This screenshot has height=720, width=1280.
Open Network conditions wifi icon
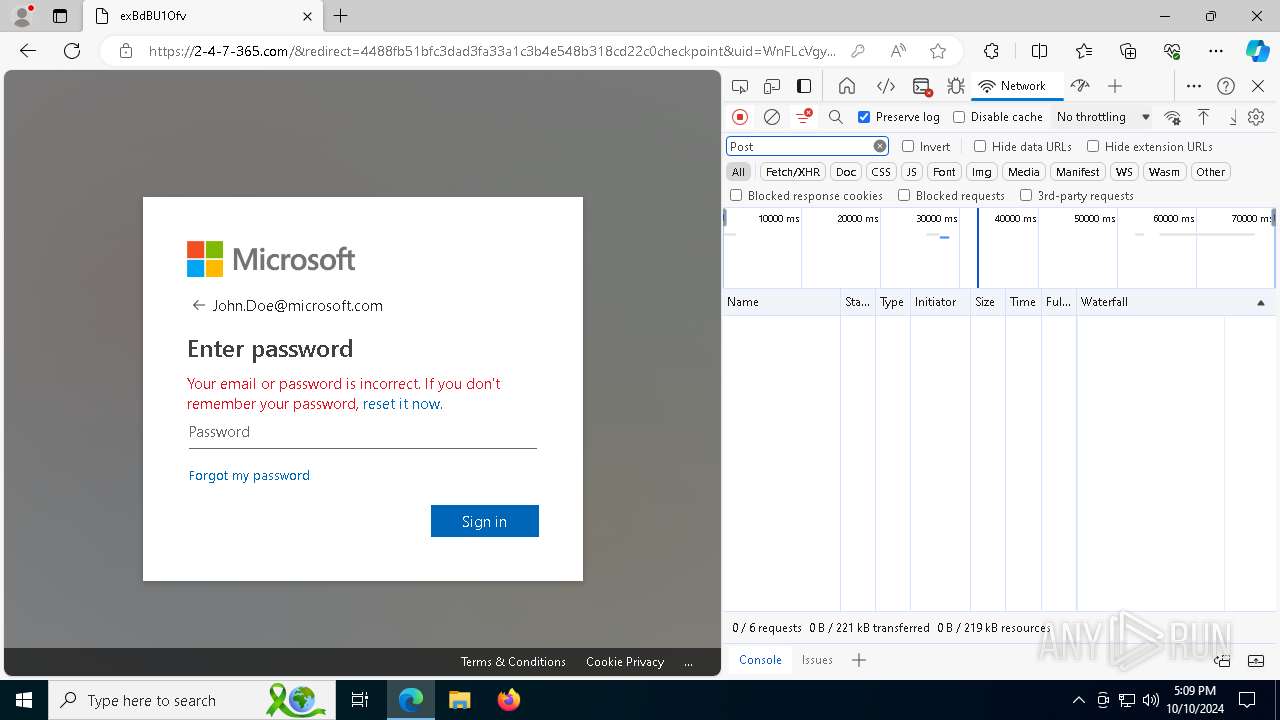point(1173,117)
